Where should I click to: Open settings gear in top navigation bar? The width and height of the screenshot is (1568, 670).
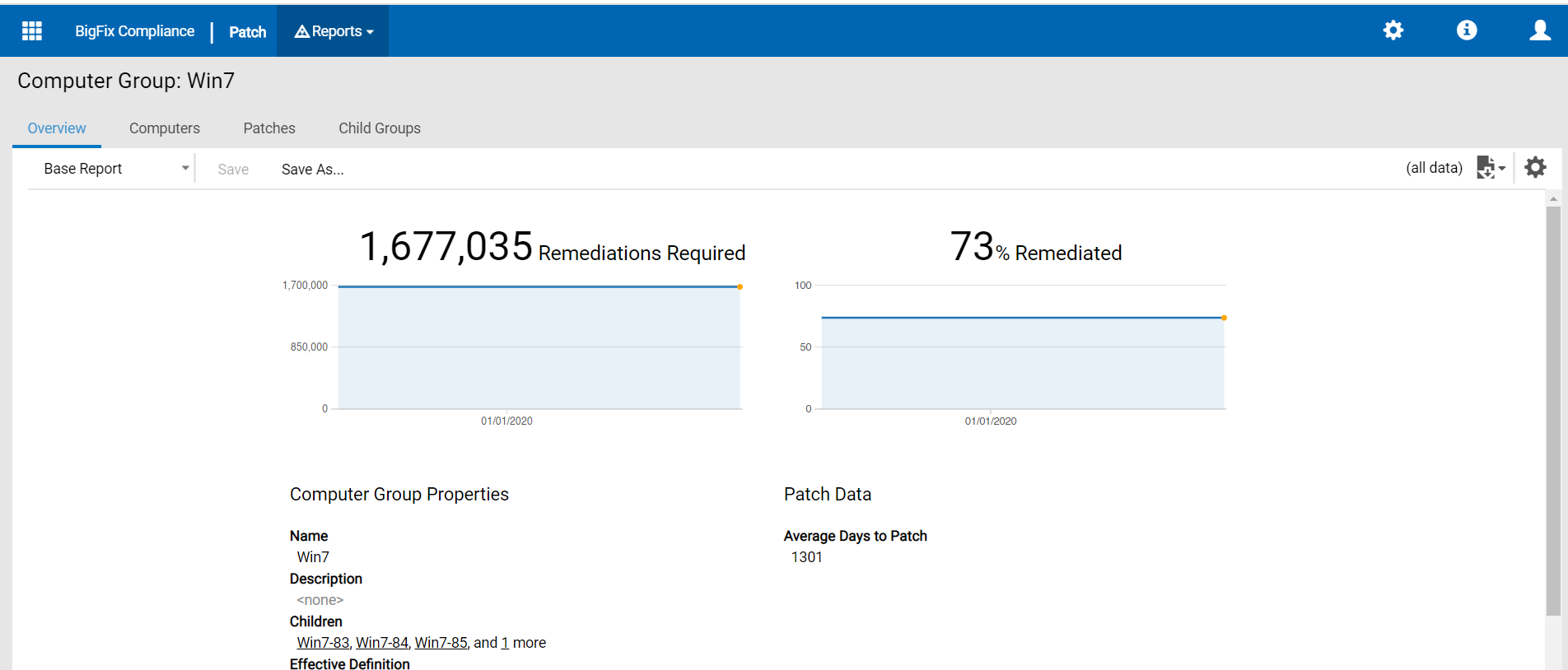[x=1393, y=30]
